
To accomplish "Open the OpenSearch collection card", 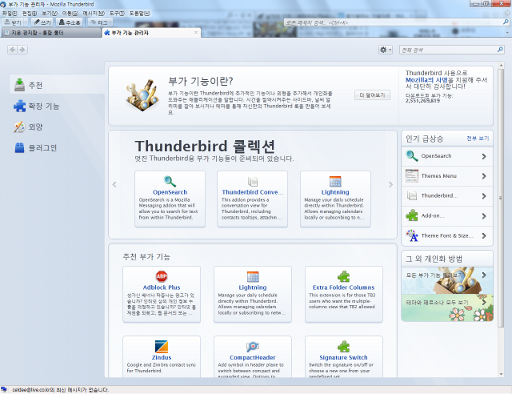I will [x=170, y=199].
